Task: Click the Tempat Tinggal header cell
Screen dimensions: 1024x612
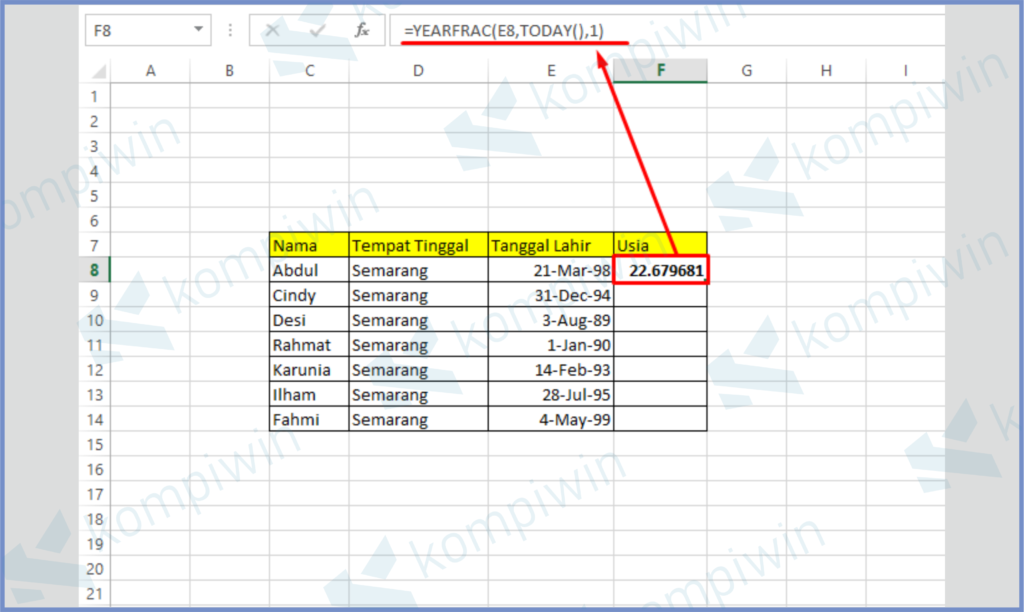Action: (x=418, y=245)
